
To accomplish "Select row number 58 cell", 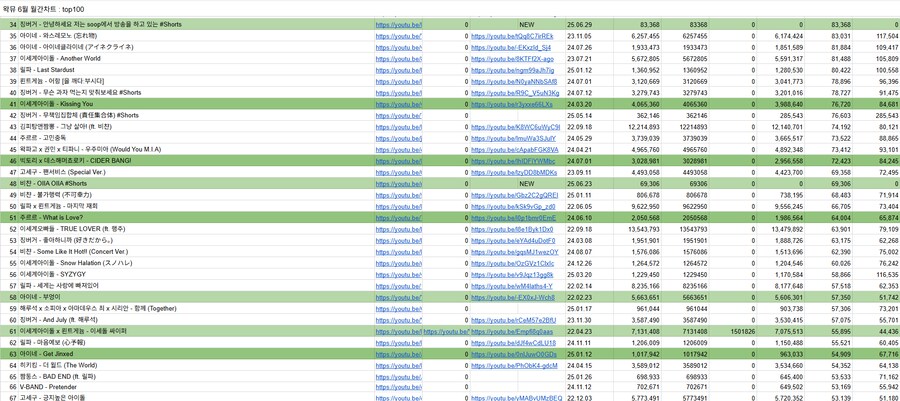I will pyautogui.click(x=9, y=297).
